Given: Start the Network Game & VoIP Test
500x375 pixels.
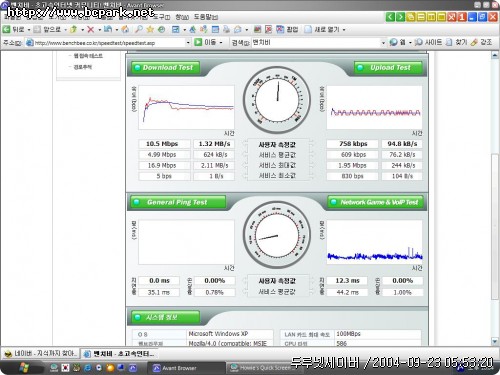Looking at the screenshot, I should 376,202.
